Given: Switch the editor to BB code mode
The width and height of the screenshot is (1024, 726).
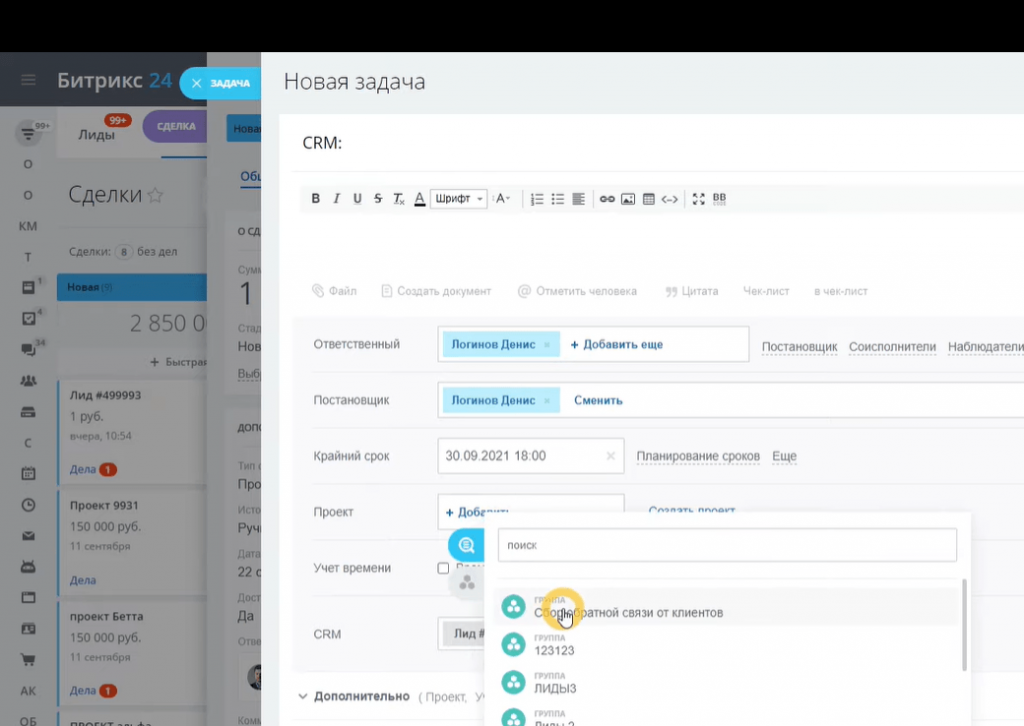Looking at the screenshot, I should coord(718,199).
